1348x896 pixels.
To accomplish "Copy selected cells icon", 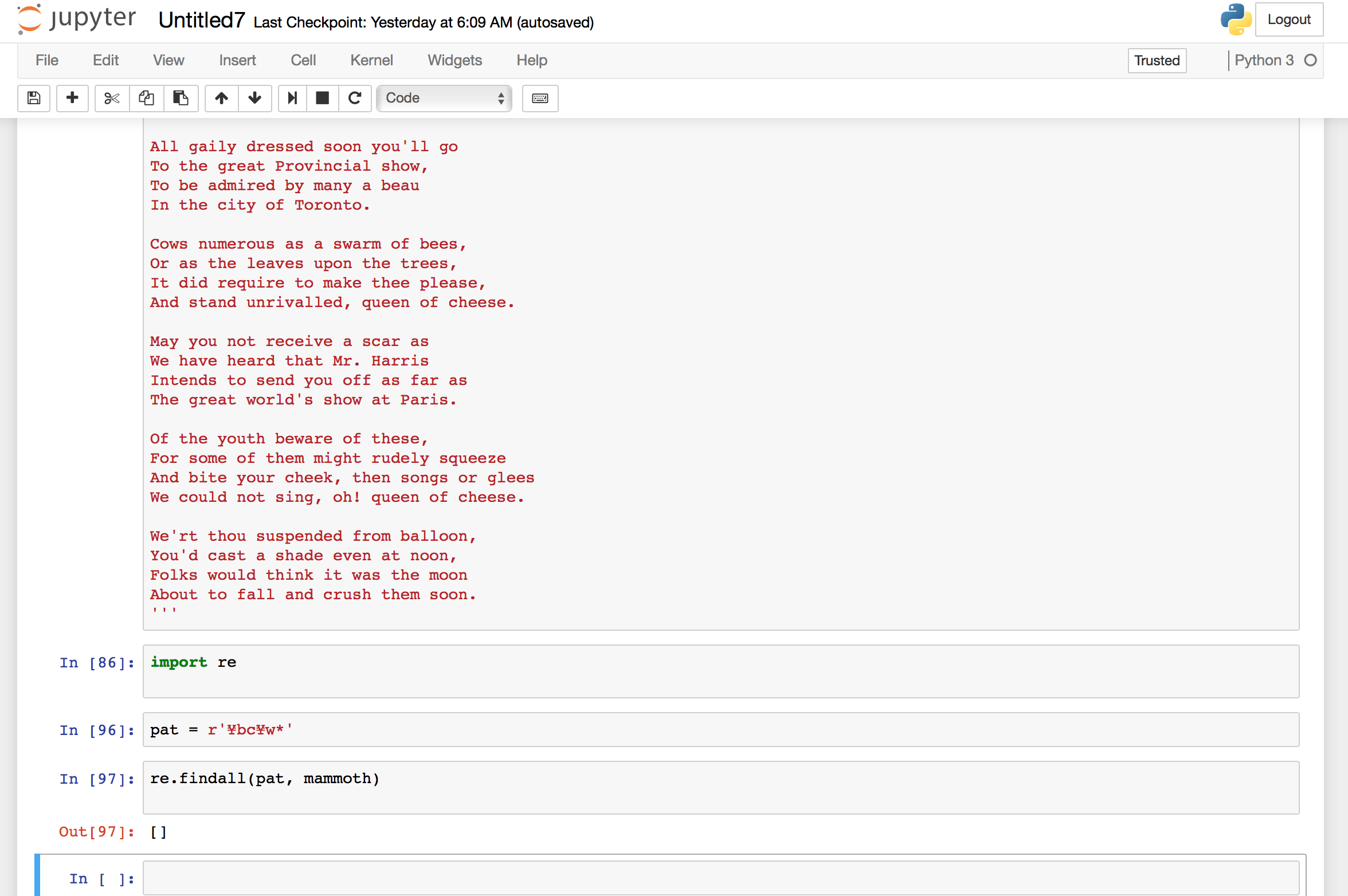I will pos(146,98).
